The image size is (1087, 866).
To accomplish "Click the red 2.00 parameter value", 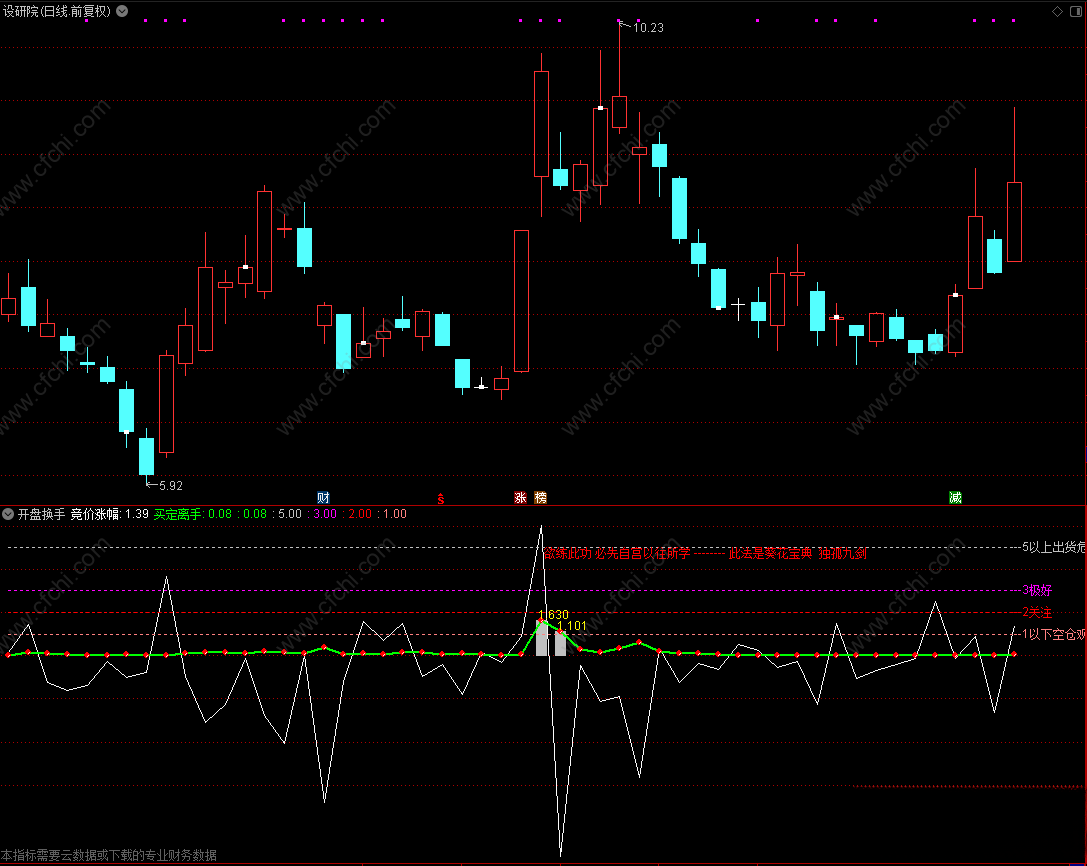I will (360, 514).
